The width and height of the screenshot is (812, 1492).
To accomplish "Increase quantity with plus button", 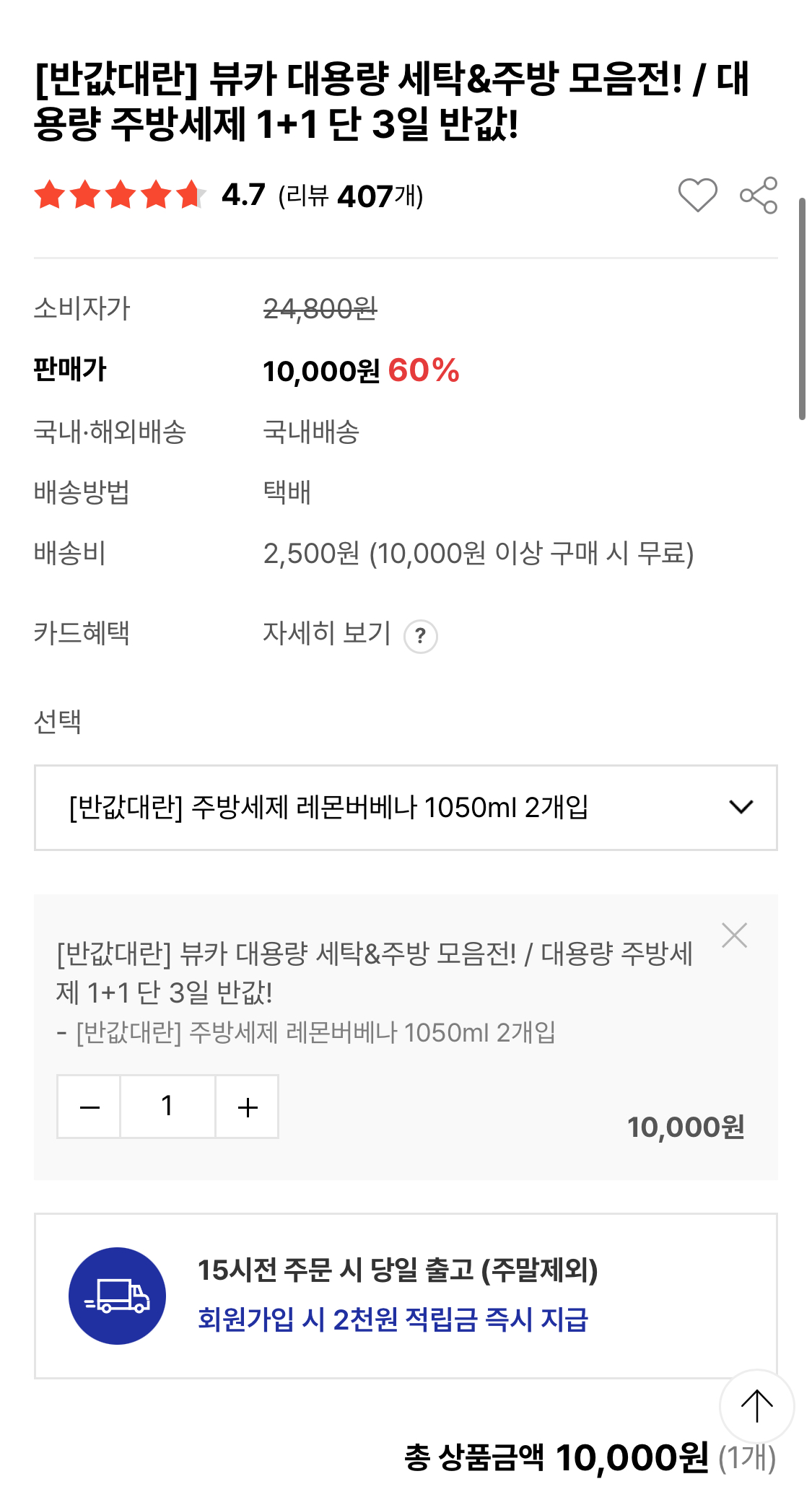I will [247, 1107].
